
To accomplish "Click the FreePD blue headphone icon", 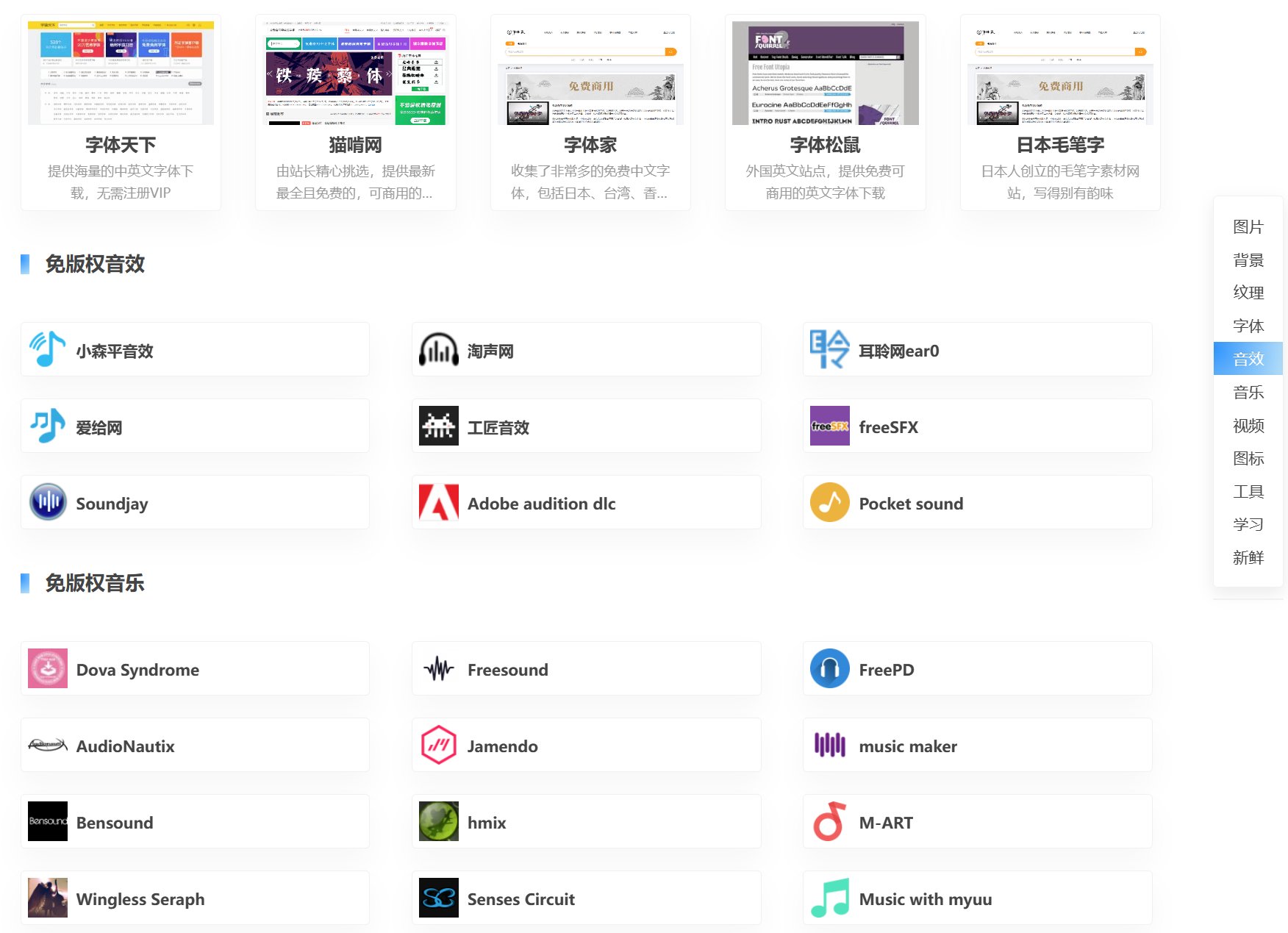I will (x=830, y=669).
